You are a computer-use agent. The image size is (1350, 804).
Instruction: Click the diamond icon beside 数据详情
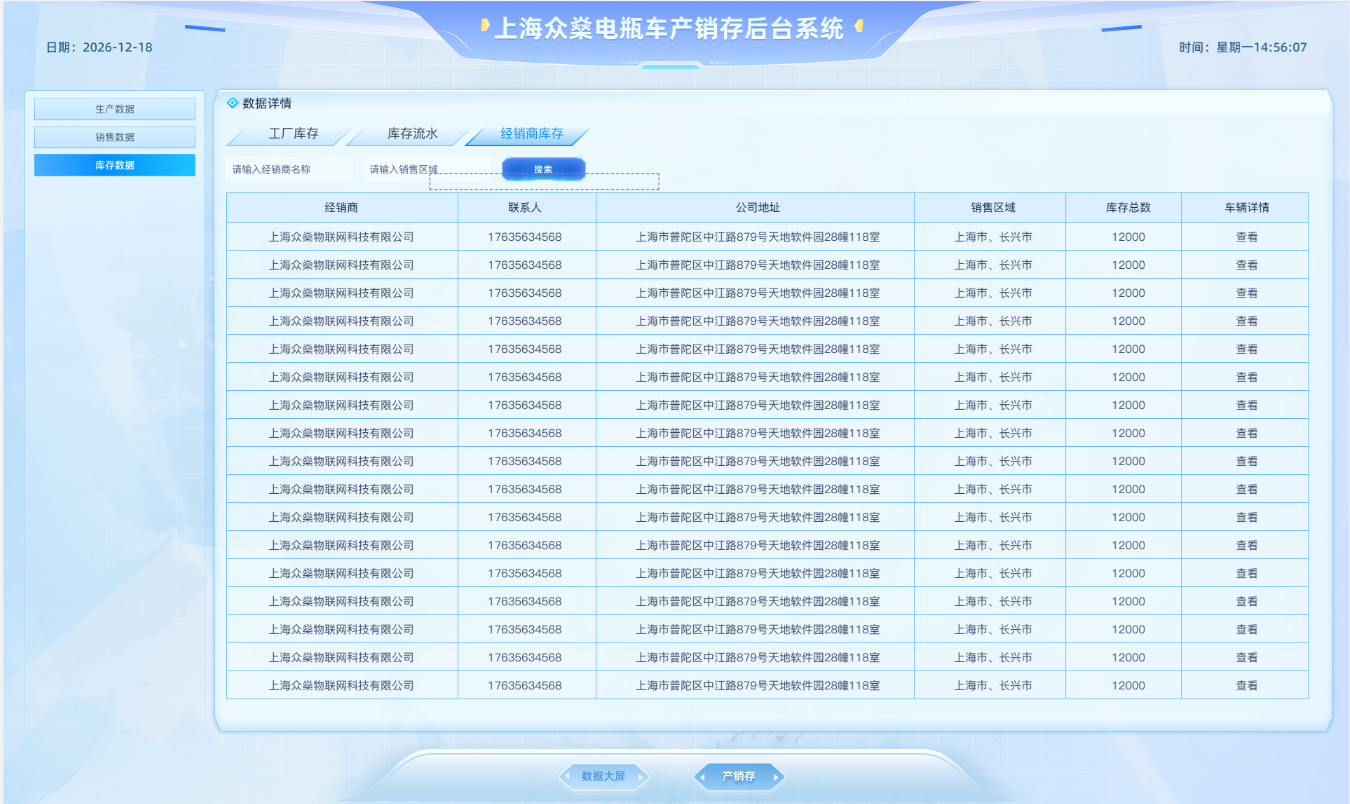tap(233, 103)
